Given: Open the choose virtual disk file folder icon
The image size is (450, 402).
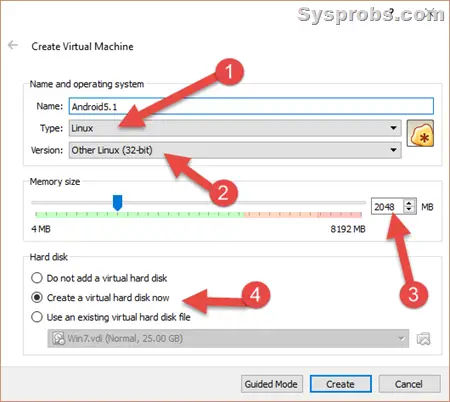Looking at the screenshot, I should pos(423,339).
